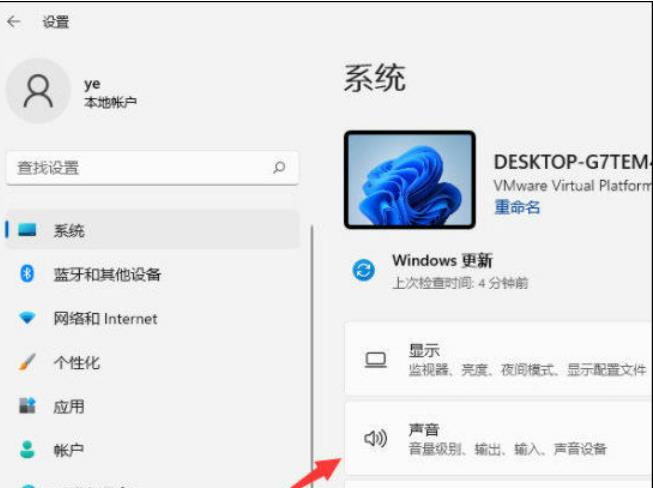Image resolution: width=653 pixels, height=488 pixels.
Task: Click the apps grid icon in sidebar
Action: coord(27,406)
